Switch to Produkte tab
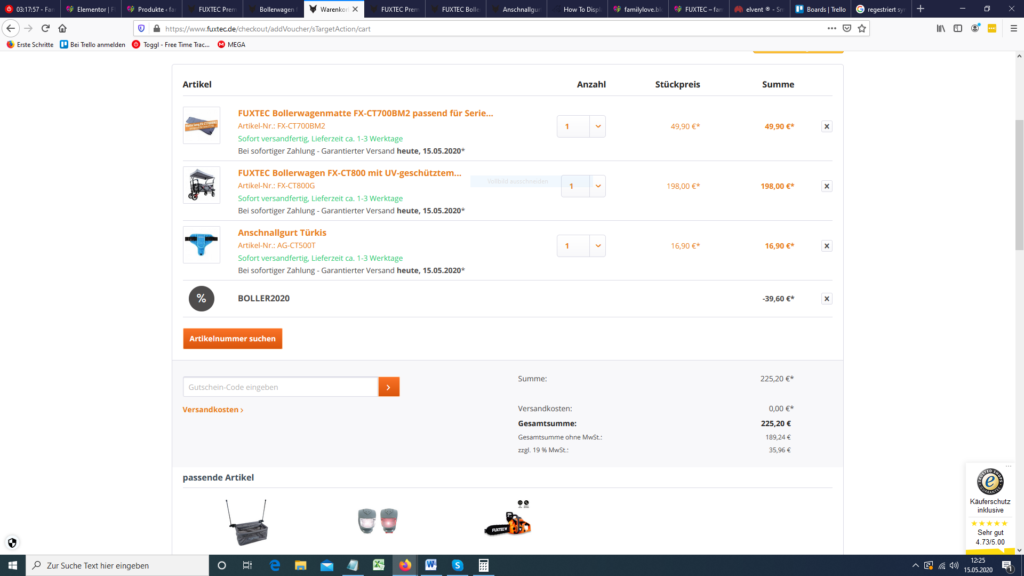This screenshot has height=576, width=1024. click(x=151, y=9)
